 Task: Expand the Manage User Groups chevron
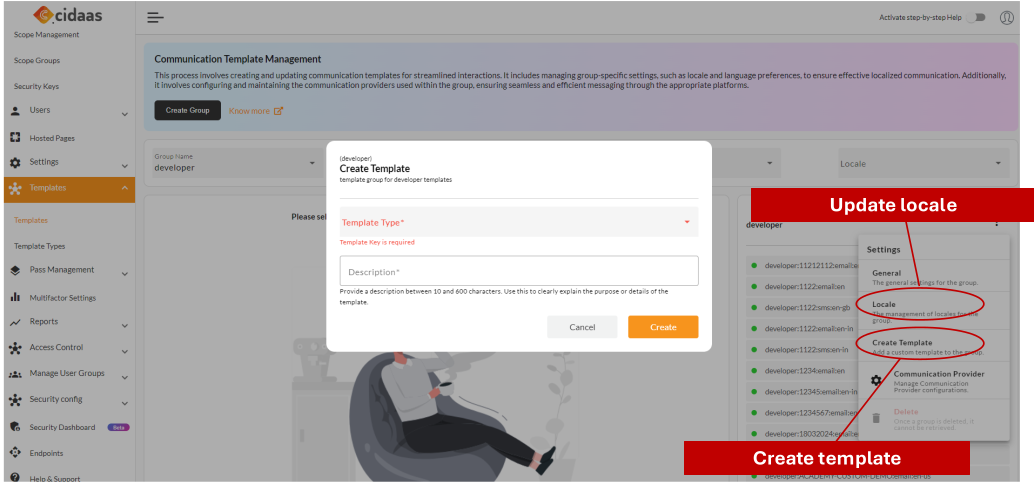125,377
